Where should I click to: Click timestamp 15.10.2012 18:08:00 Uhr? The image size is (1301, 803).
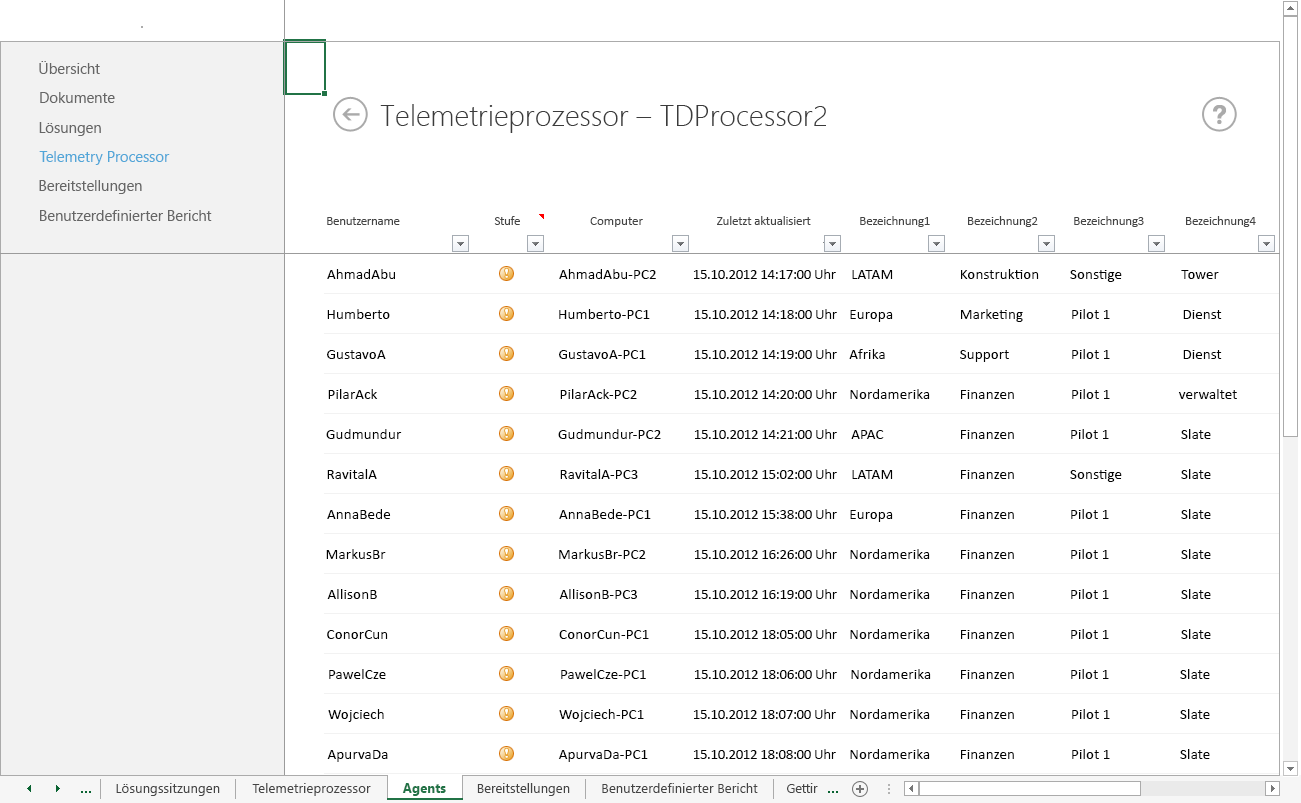(x=765, y=754)
